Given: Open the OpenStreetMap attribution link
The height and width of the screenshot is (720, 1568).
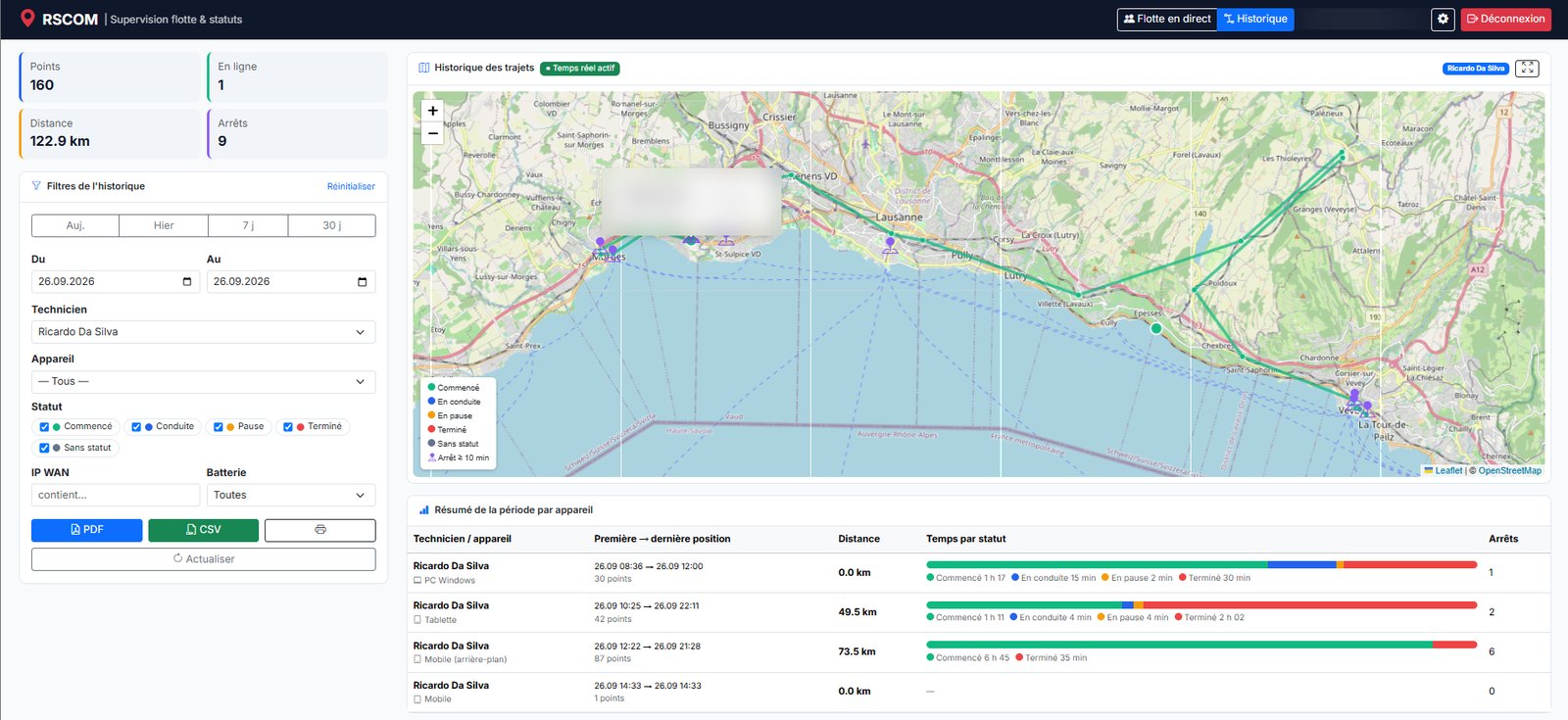Looking at the screenshot, I should (1509, 471).
